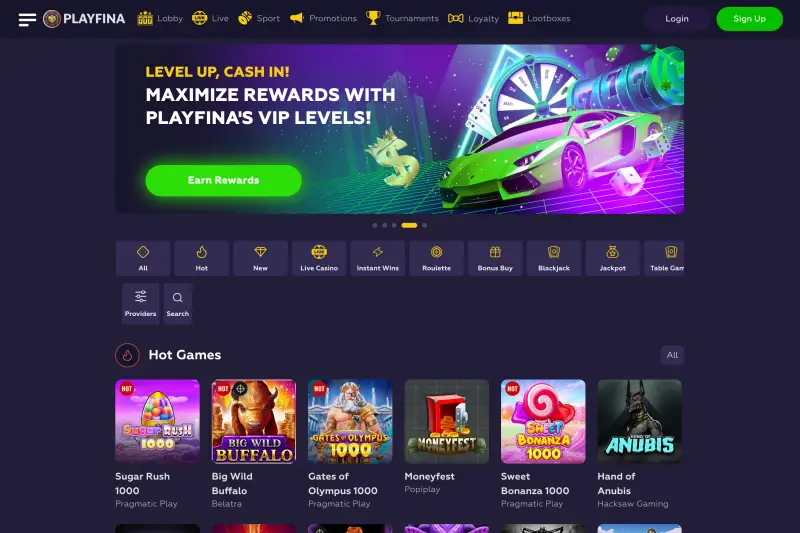This screenshot has height=533, width=800.
Task: Click the Earn Rewards banner button
Action: tap(223, 180)
